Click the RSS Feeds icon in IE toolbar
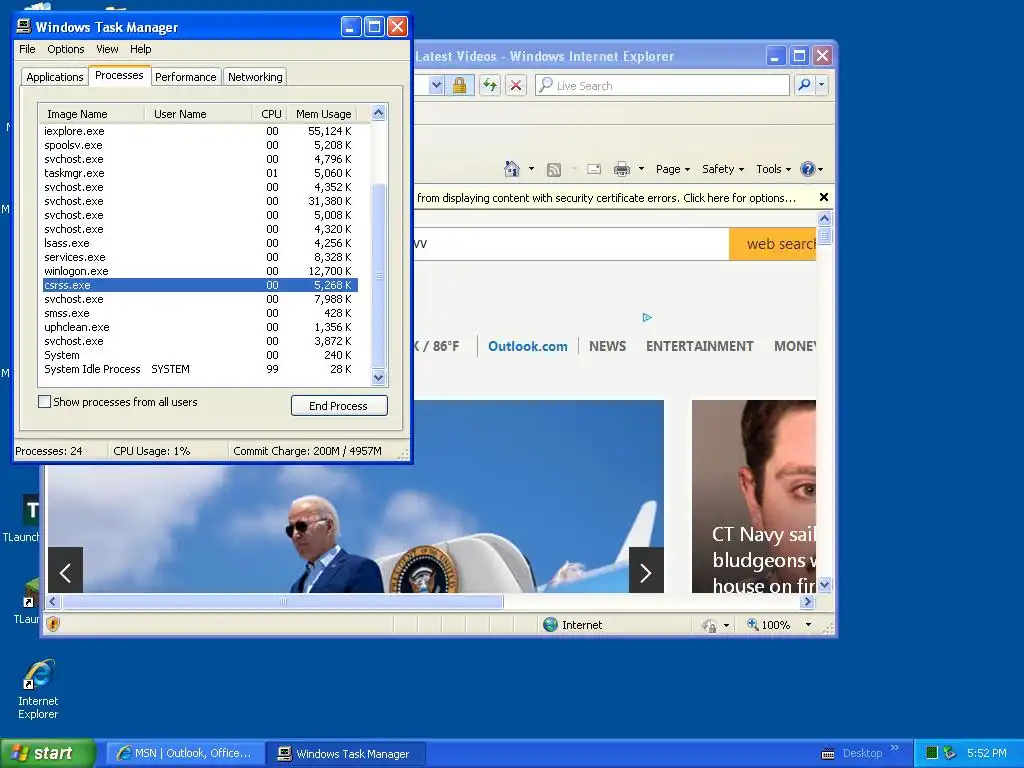 point(554,170)
